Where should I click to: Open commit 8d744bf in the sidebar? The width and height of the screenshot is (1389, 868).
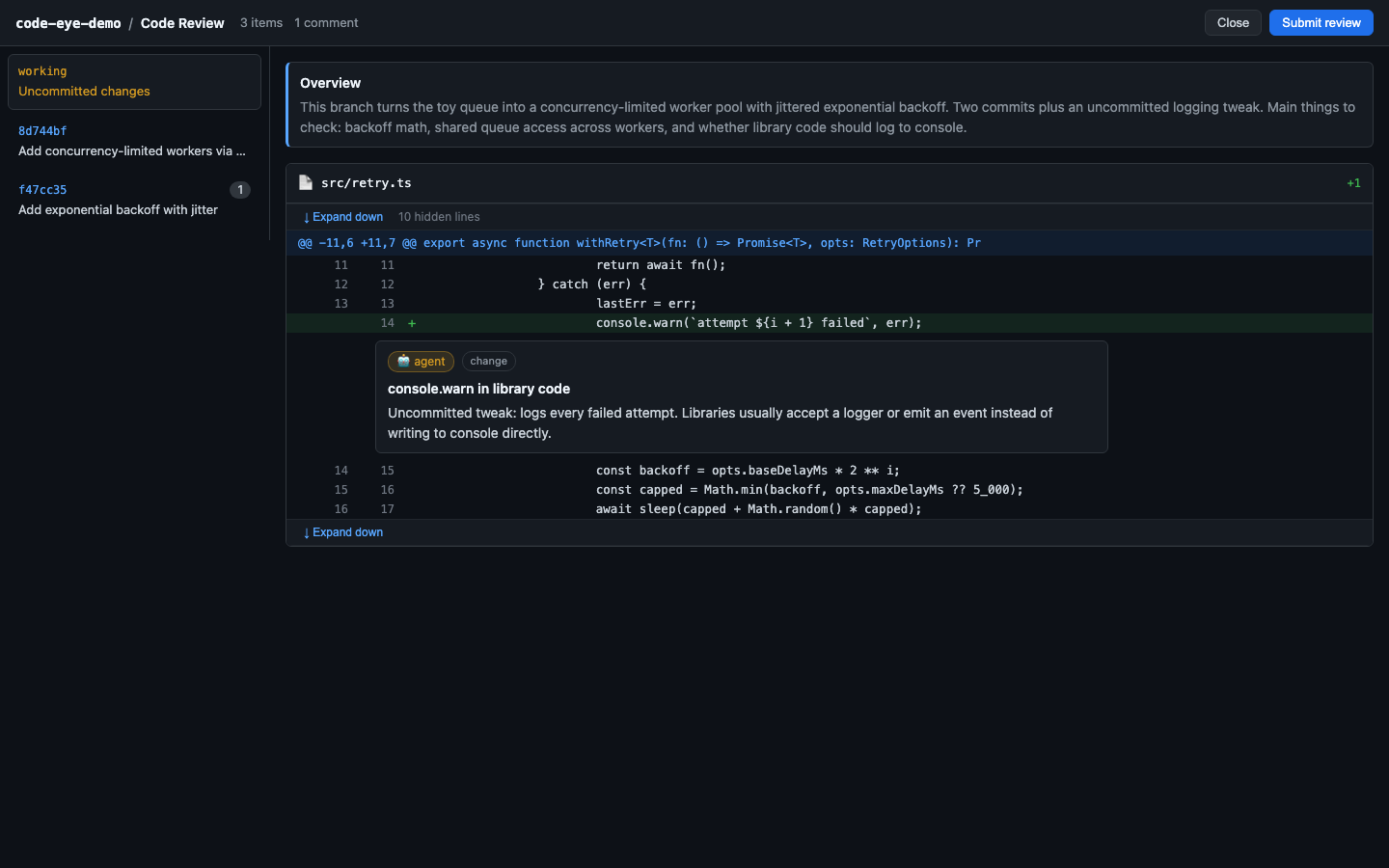point(134,141)
